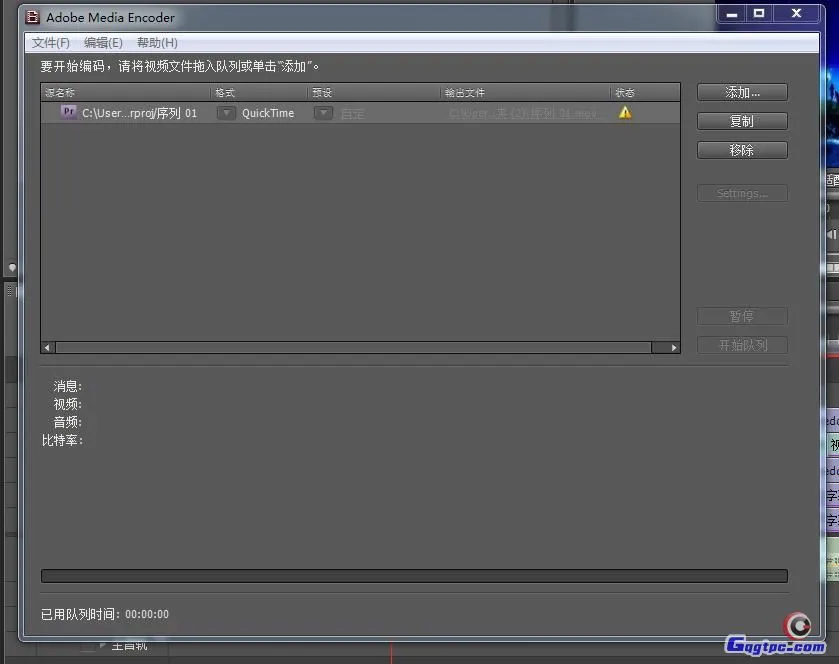This screenshot has height=664, width=839.
Task: Click the Adobe Media Encoder title bar icon
Action: point(32,17)
